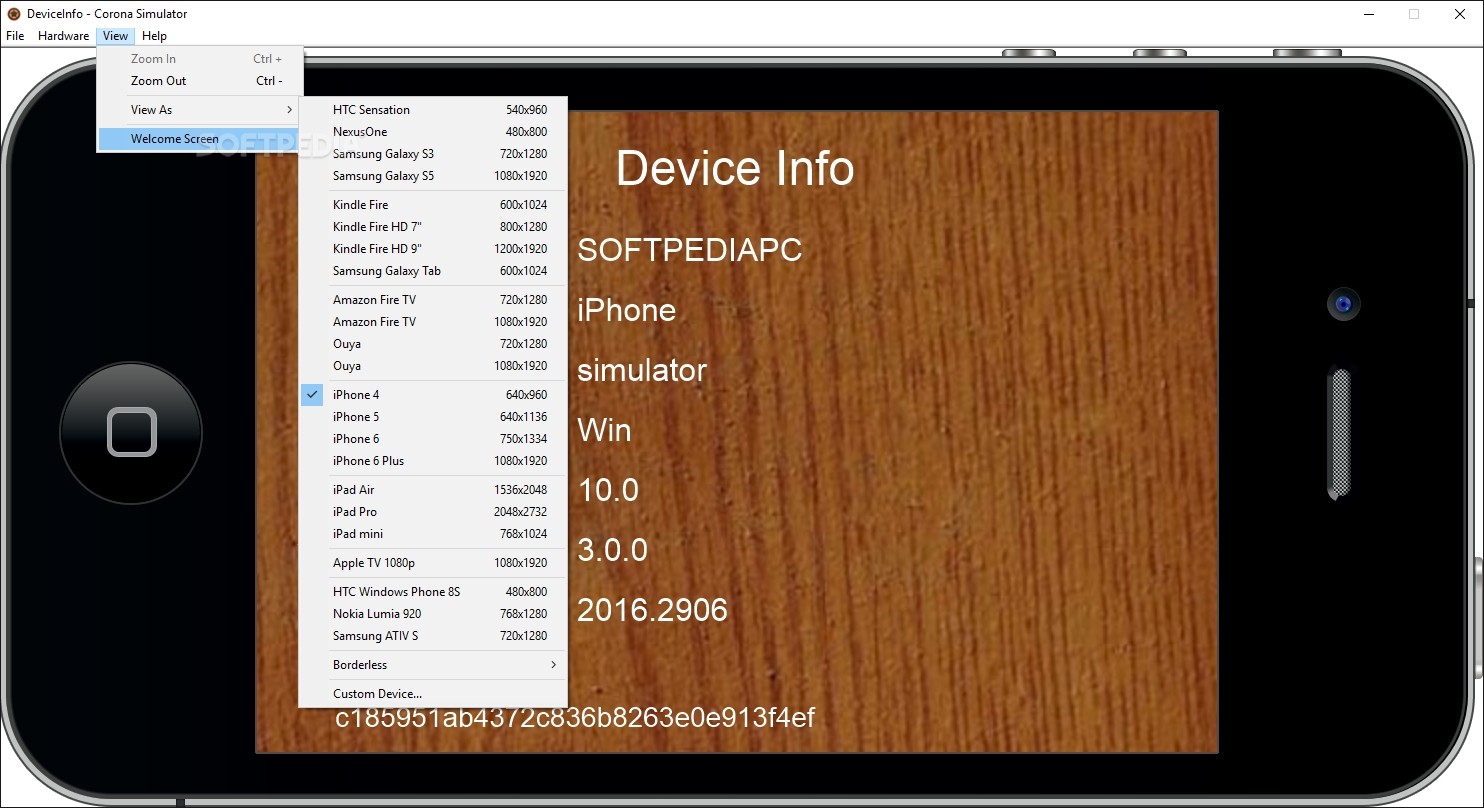Tap the iPhone home button on the device skin
This screenshot has height=808, width=1484.
point(131,433)
